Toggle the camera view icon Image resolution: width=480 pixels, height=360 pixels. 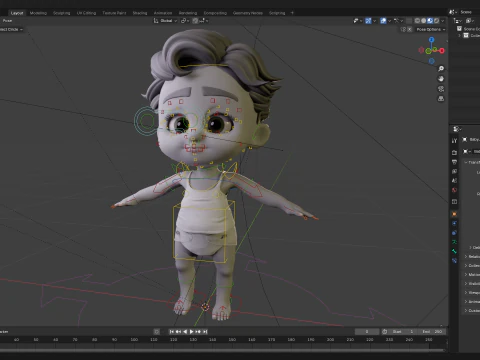point(441,89)
